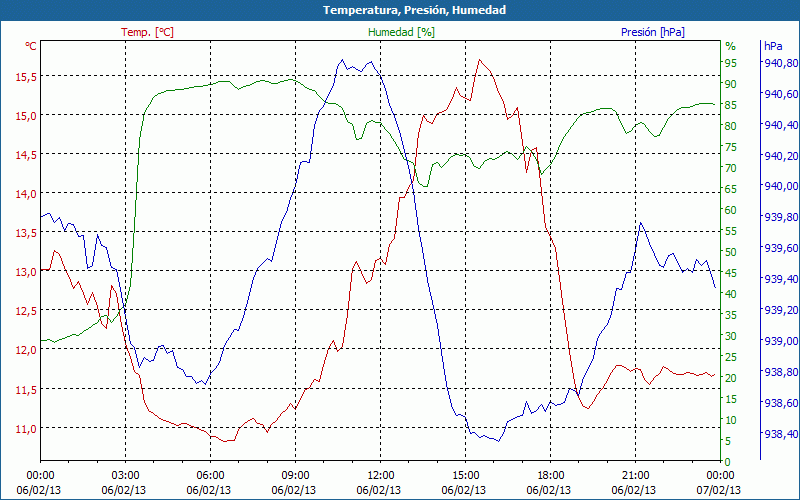Click the '15,0' temperature axis value

(26, 116)
